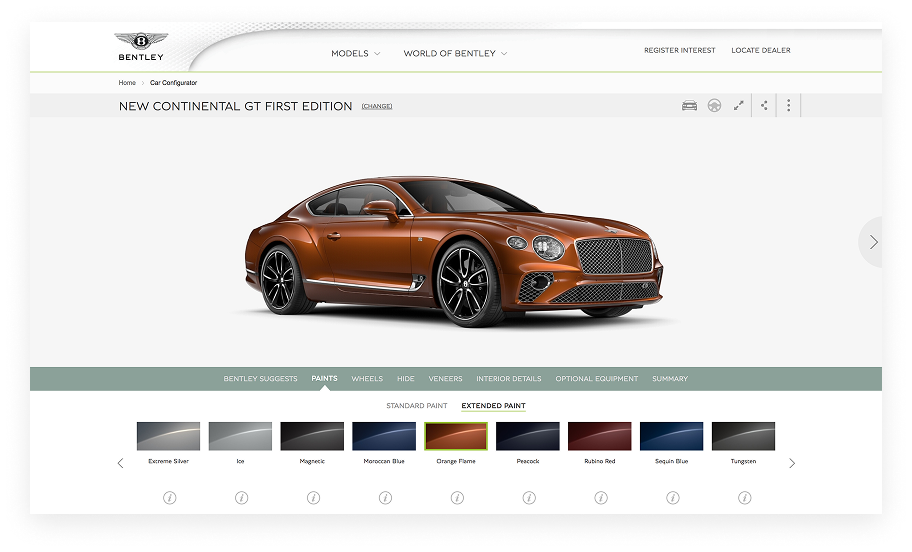Open info icon for Moroccan Blue
The image size is (912, 552).
pyautogui.click(x=385, y=498)
